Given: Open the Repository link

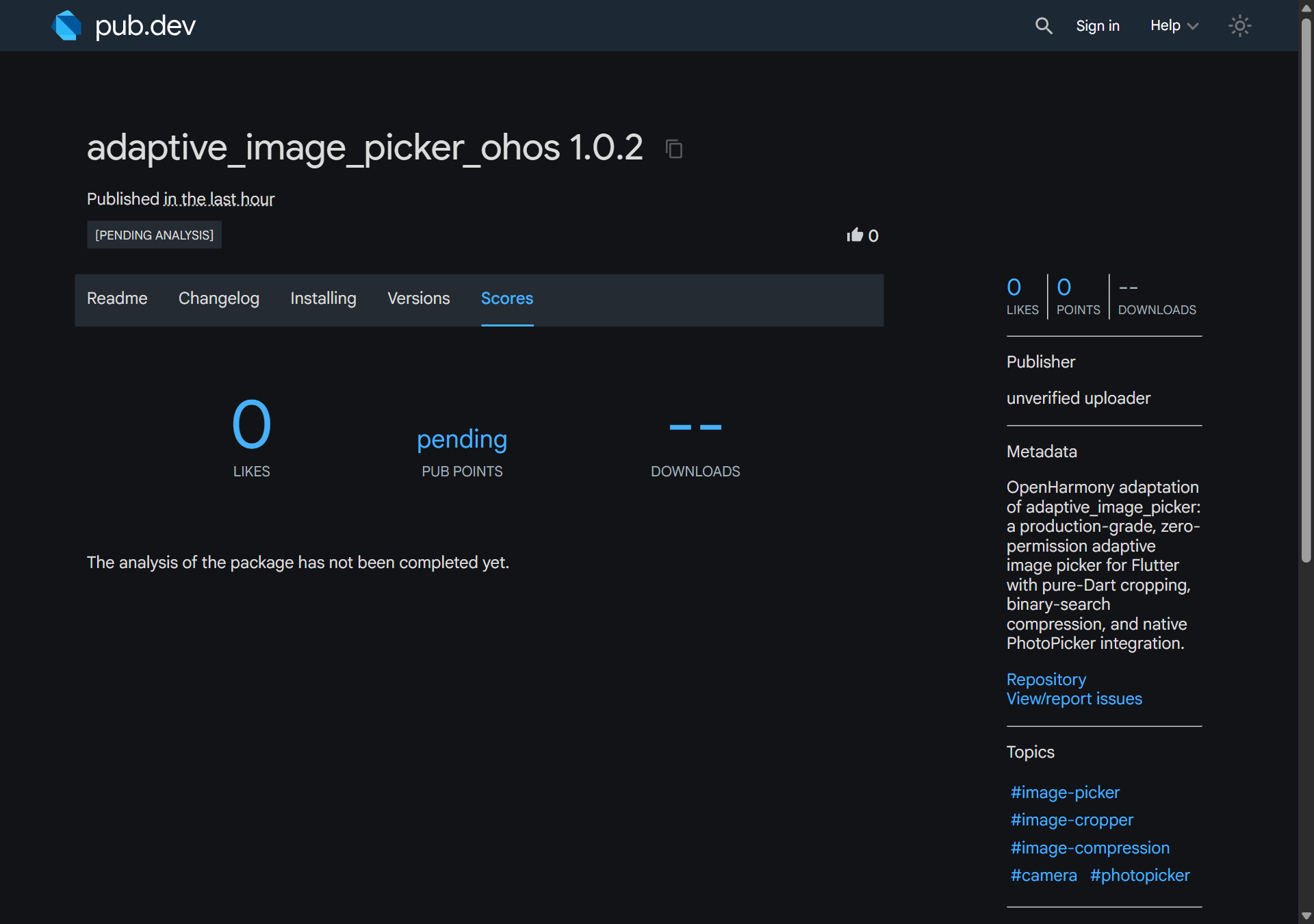Looking at the screenshot, I should (x=1046, y=680).
